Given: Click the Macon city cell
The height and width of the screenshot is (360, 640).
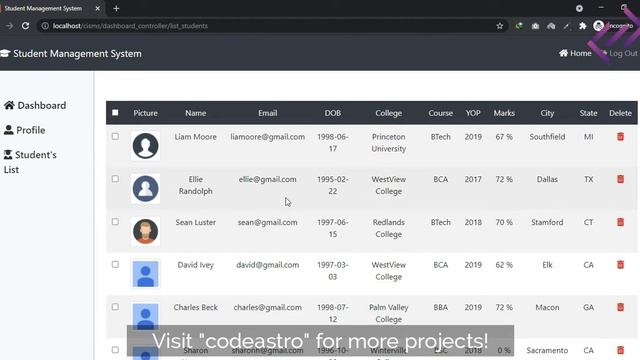Looking at the screenshot, I should 547,307.
